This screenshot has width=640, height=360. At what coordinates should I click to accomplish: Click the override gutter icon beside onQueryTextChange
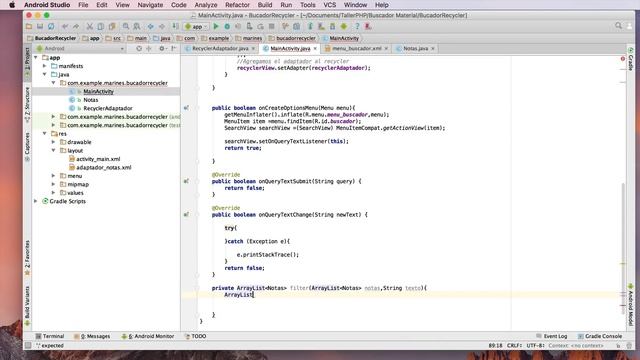coord(186,215)
